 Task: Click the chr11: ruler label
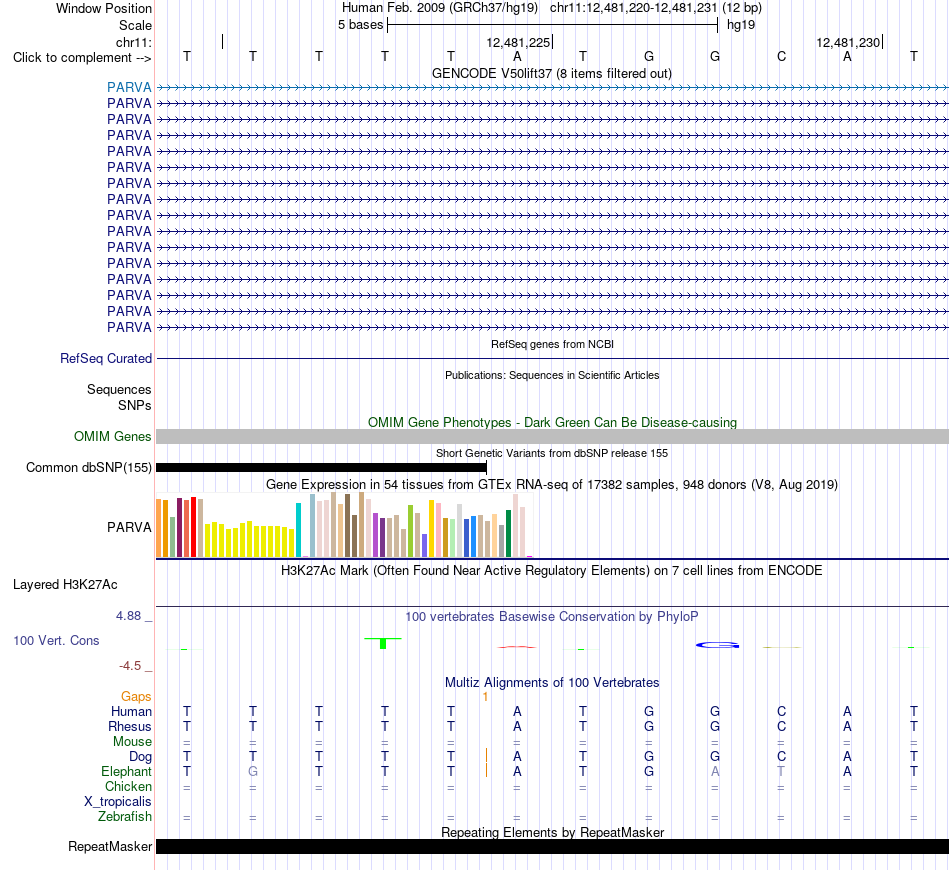tap(133, 42)
